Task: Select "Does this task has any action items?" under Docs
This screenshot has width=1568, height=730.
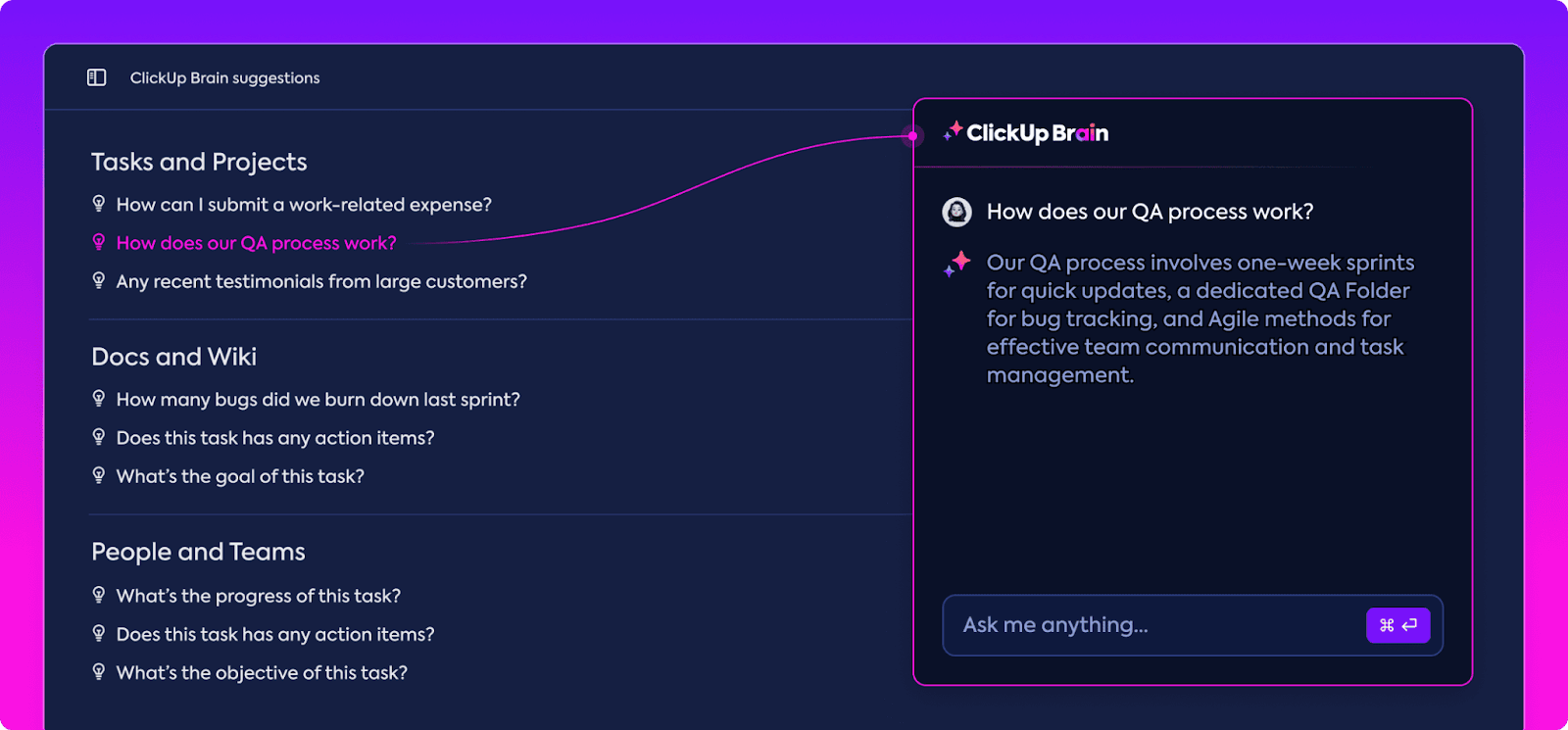Action: [275, 437]
